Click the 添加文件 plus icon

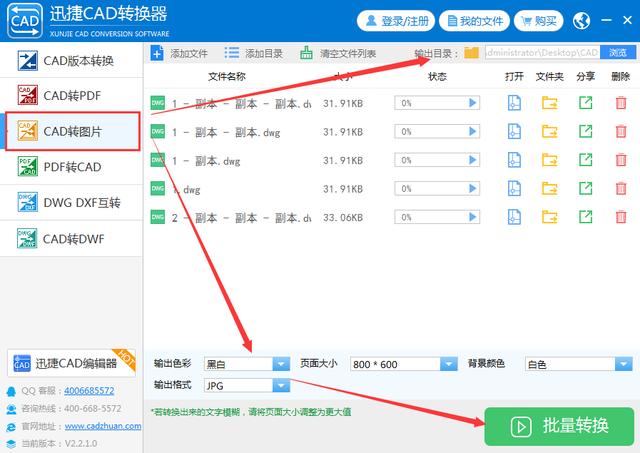[x=157, y=53]
